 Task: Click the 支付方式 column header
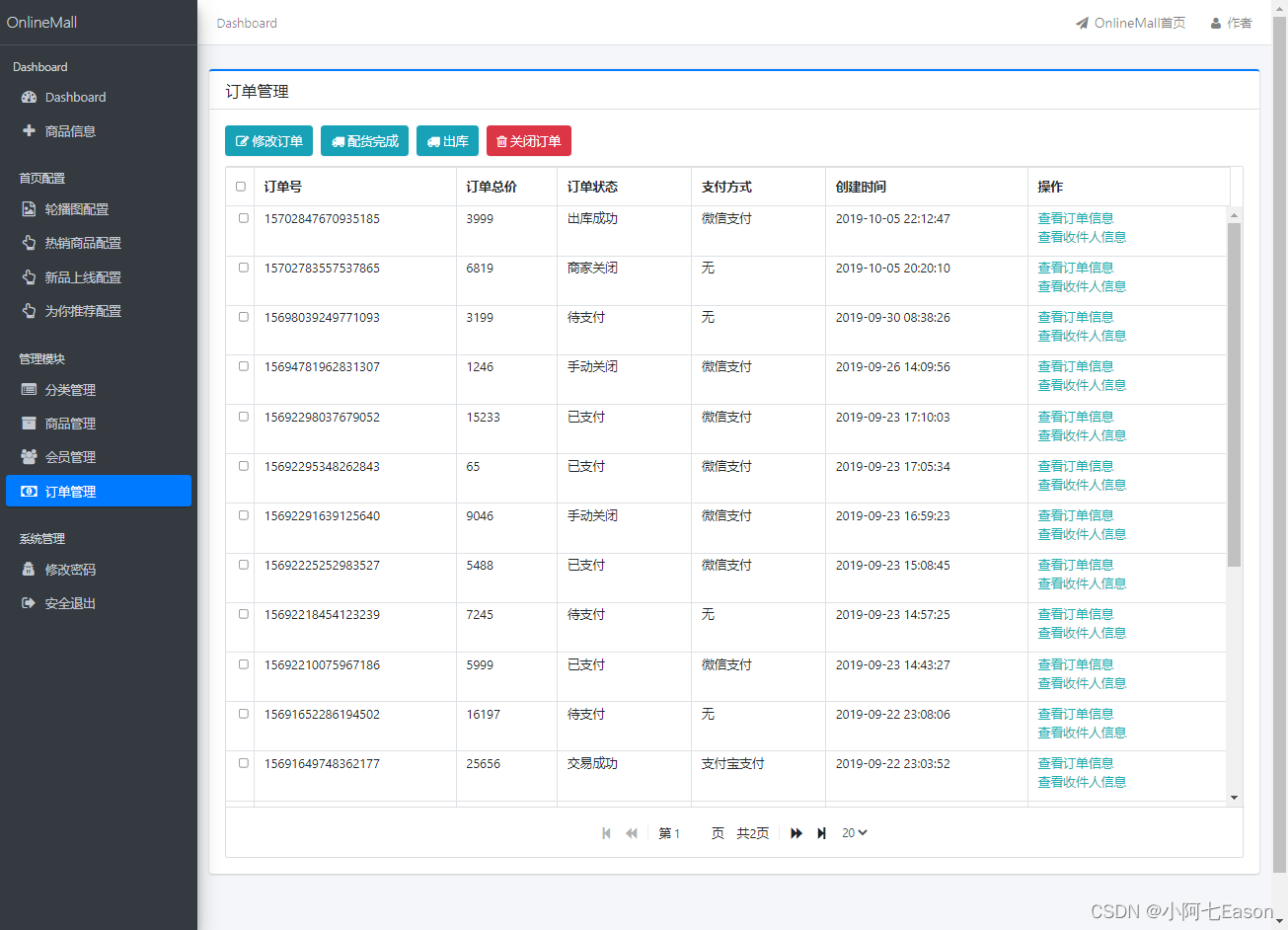(758, 187)
